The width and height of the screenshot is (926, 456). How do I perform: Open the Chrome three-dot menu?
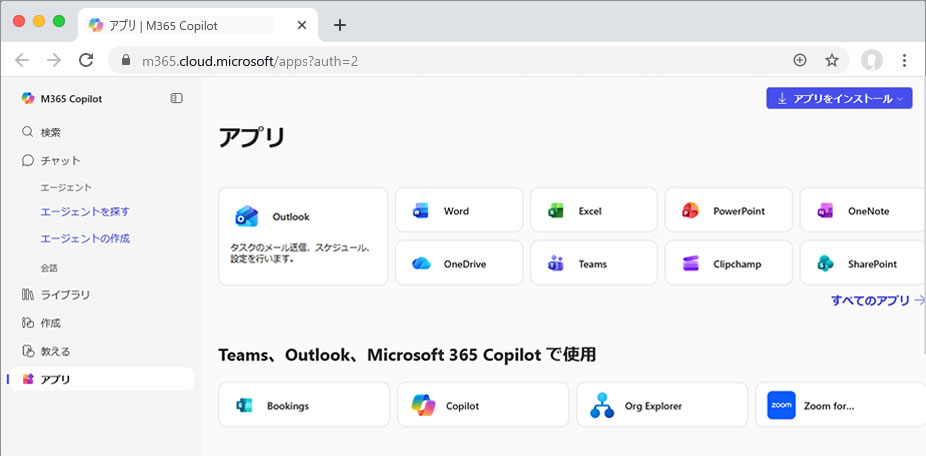pyautogui.click(x=904, y=60)
